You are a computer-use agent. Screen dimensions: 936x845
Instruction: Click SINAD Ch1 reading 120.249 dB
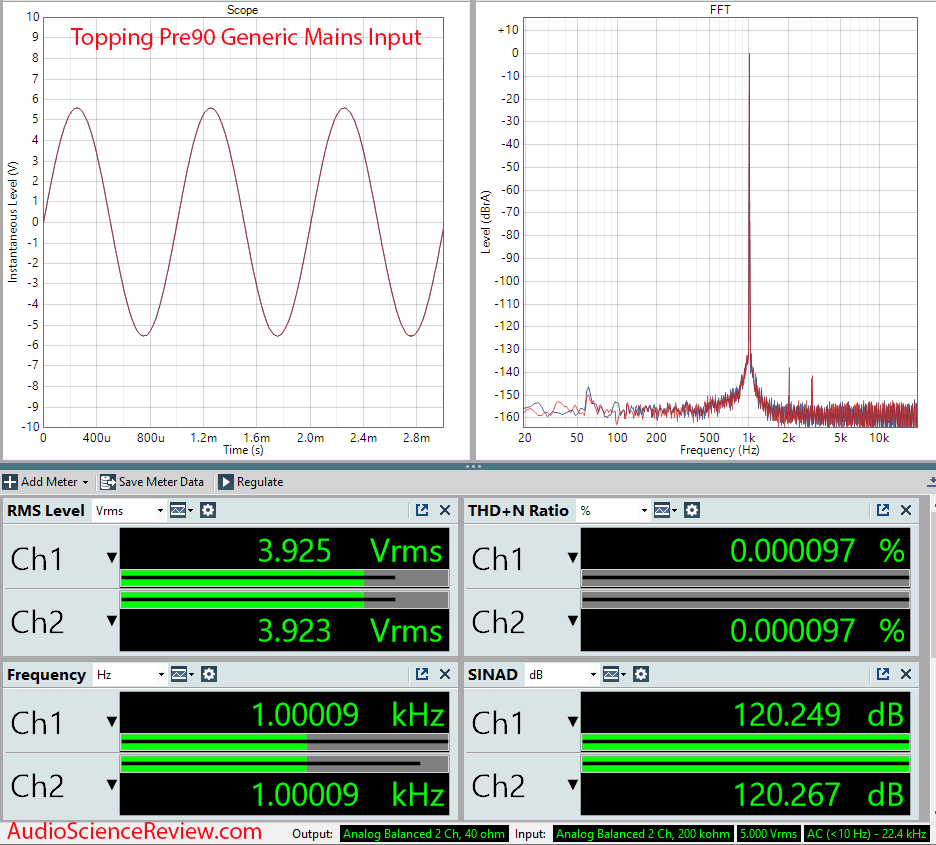pos(818,714)
